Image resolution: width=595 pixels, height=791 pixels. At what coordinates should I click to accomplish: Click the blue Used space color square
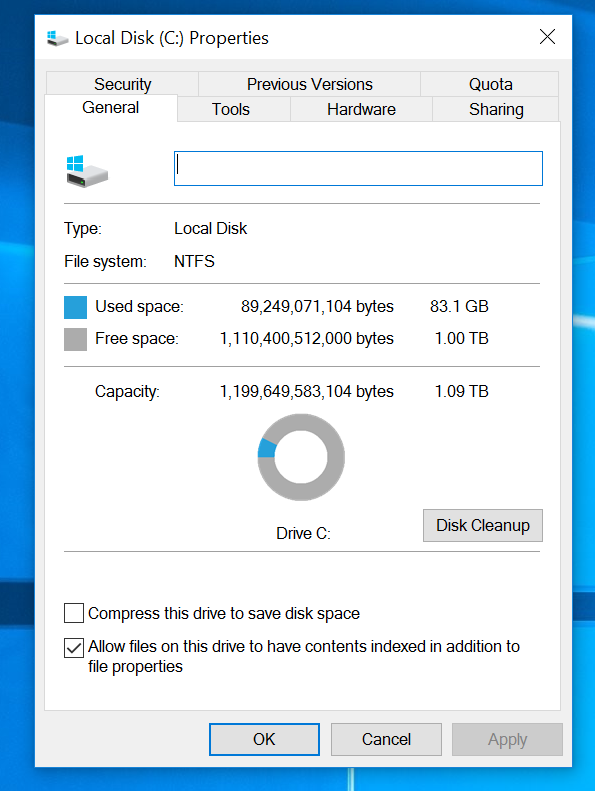pos(75,307)
